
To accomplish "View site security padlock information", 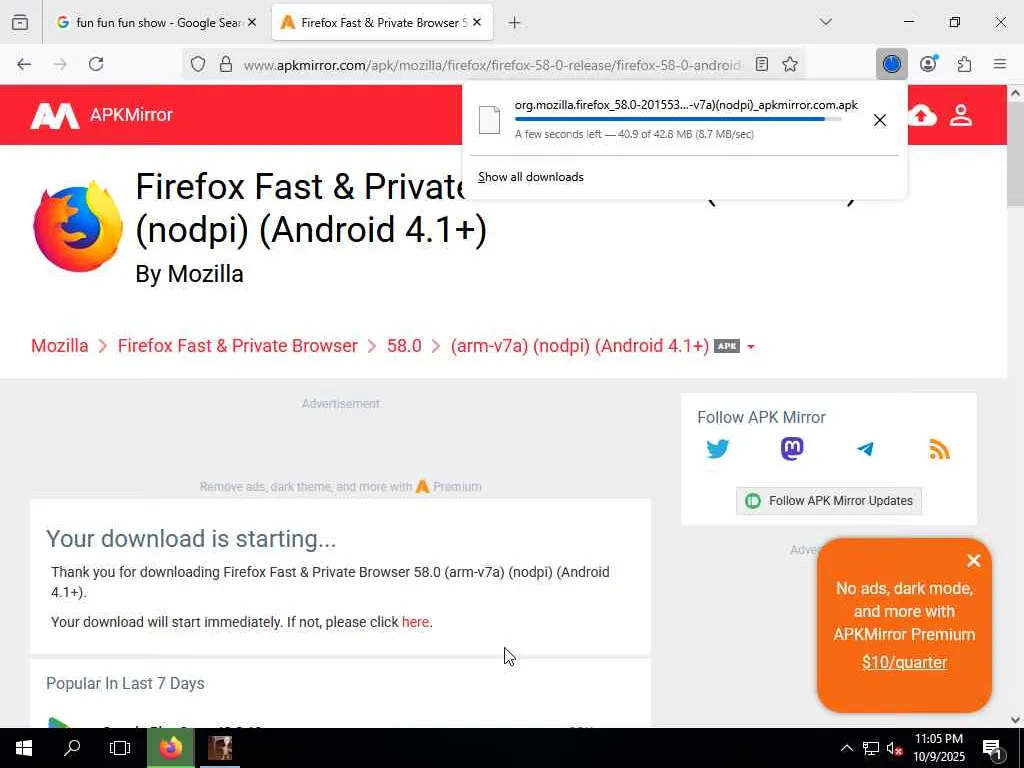I will (x=226, y=64).
